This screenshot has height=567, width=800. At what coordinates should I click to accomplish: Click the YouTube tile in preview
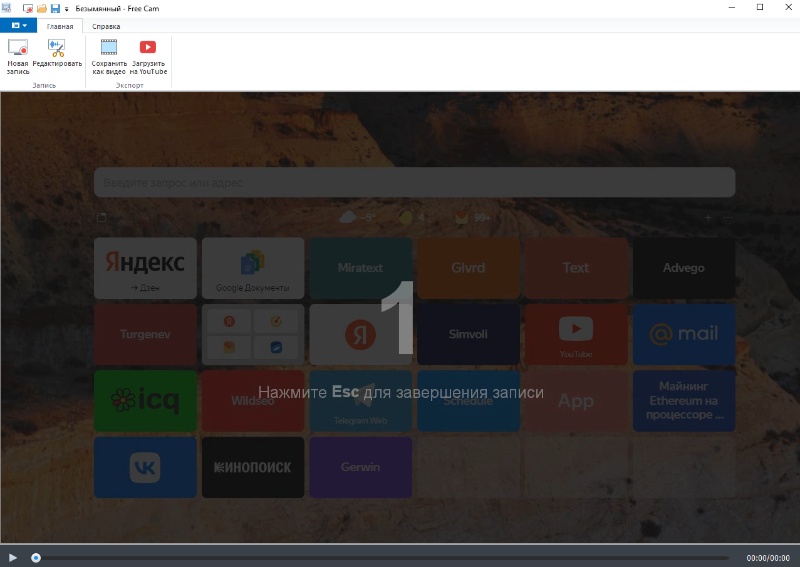click(576, 334)
